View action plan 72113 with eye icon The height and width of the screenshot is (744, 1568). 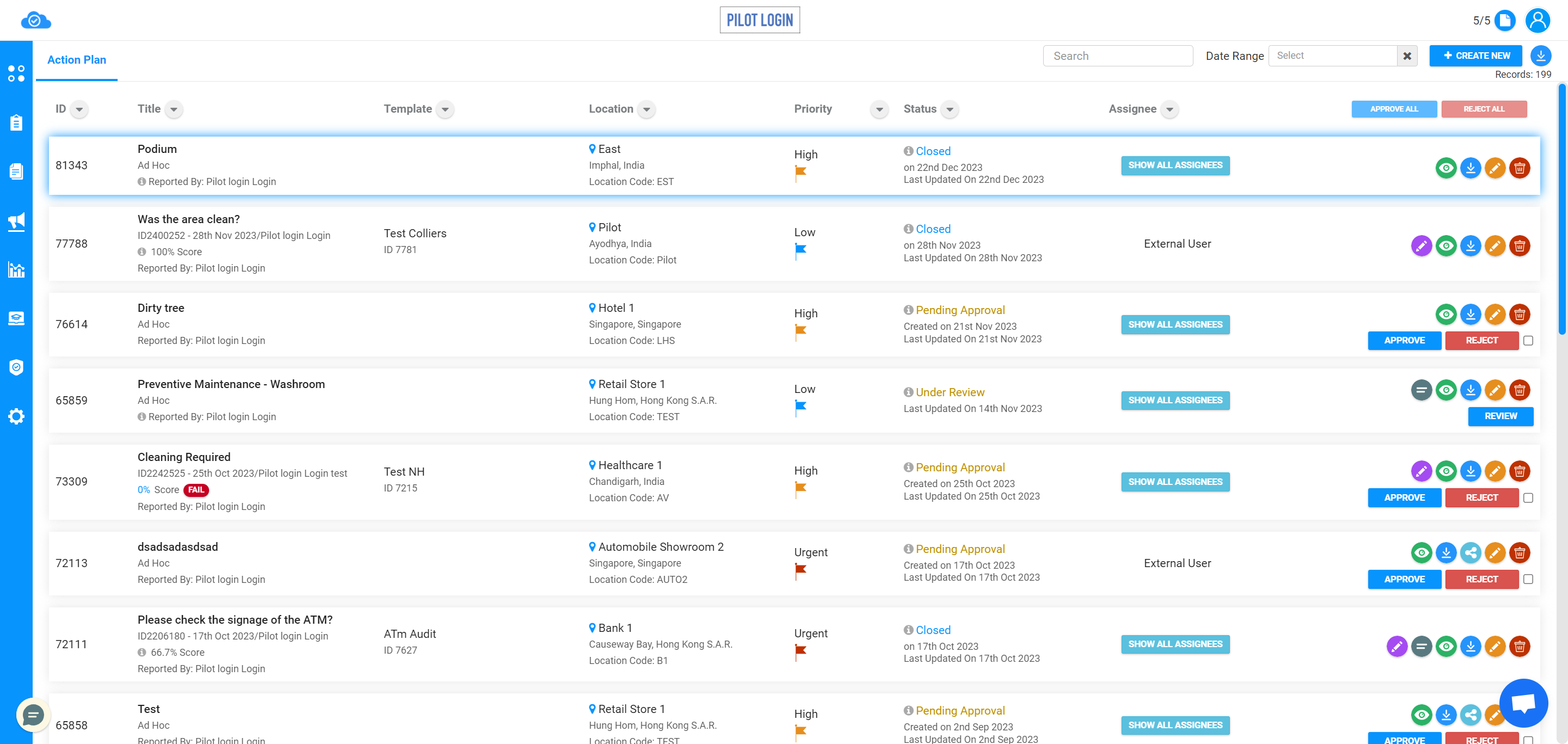(x=1420, y=552)
